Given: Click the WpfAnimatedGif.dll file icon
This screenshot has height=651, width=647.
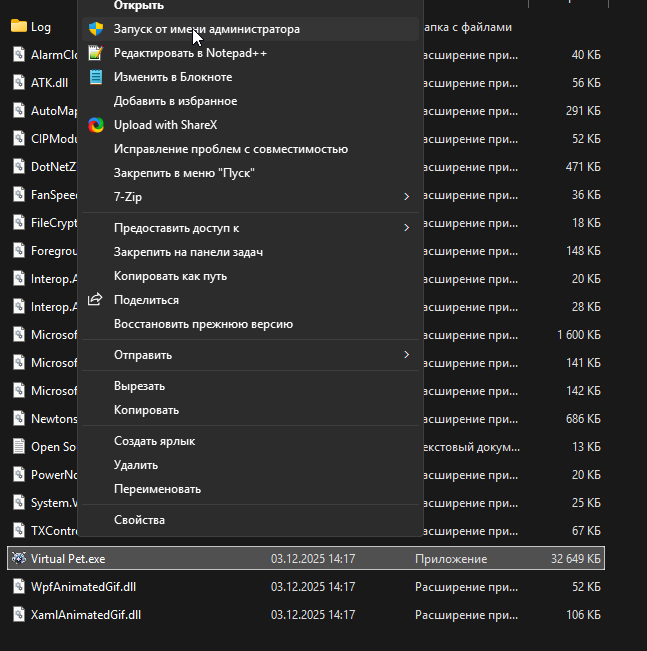Looking at the screenshot, I should pyautogui.click(x=18, y=586).
